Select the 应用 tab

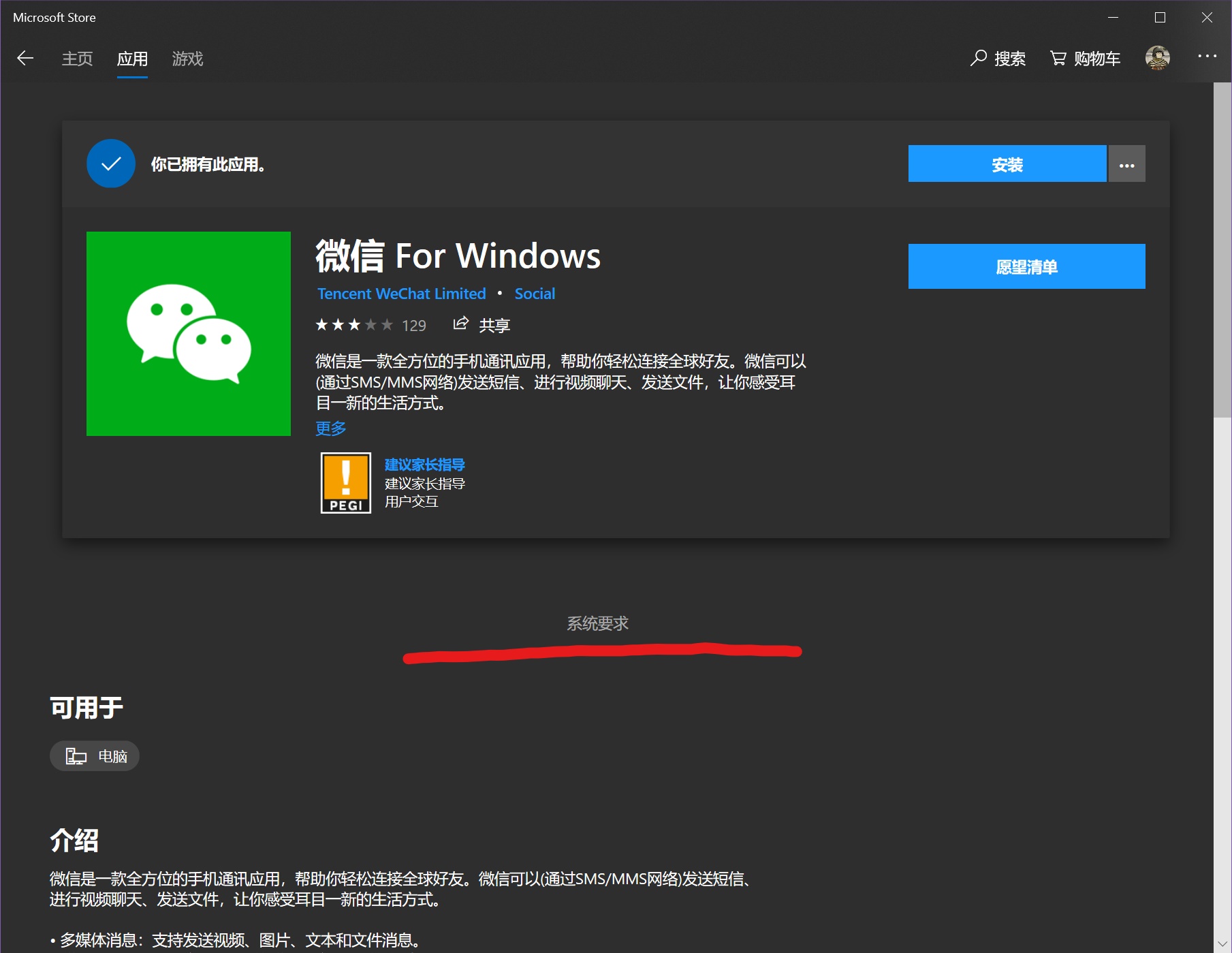click(x=132, y=59)
